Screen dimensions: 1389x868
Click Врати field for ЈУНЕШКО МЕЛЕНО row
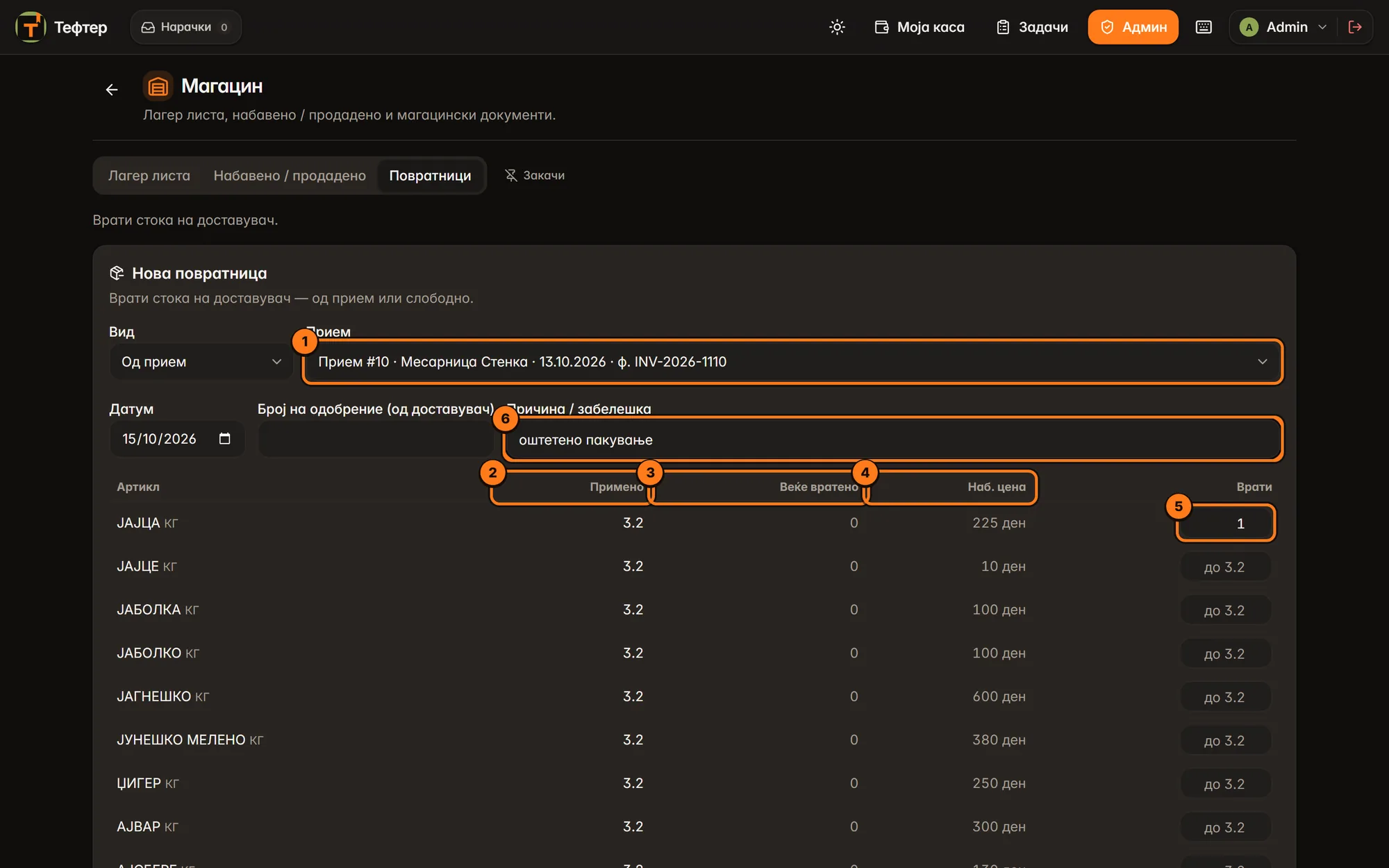point(1225,740)
